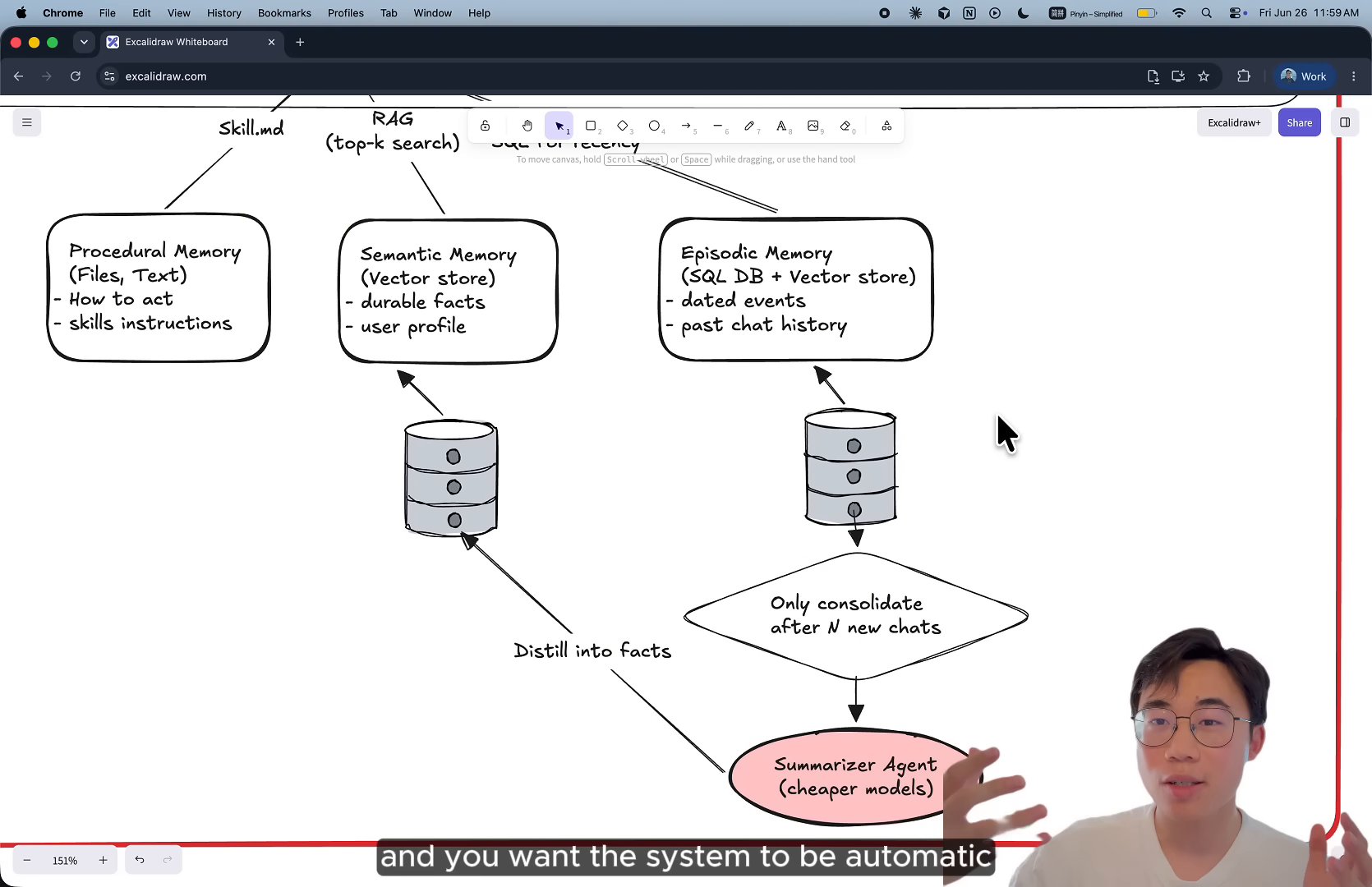
Task: Open the Pinyin input source menu
Action: (1086, 13)
